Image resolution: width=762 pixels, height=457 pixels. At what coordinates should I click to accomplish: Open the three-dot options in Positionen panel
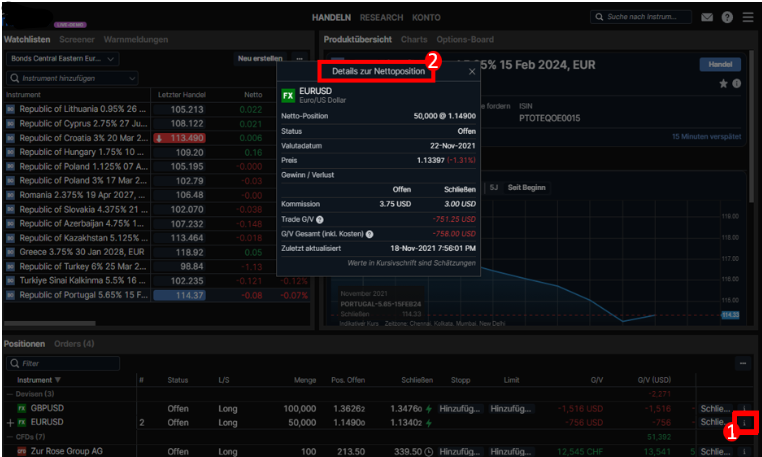tap(744, 364)
